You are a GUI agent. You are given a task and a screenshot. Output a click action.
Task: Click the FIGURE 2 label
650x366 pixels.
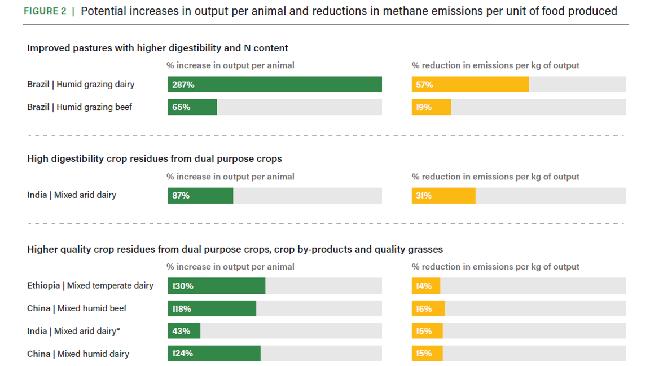45,11
